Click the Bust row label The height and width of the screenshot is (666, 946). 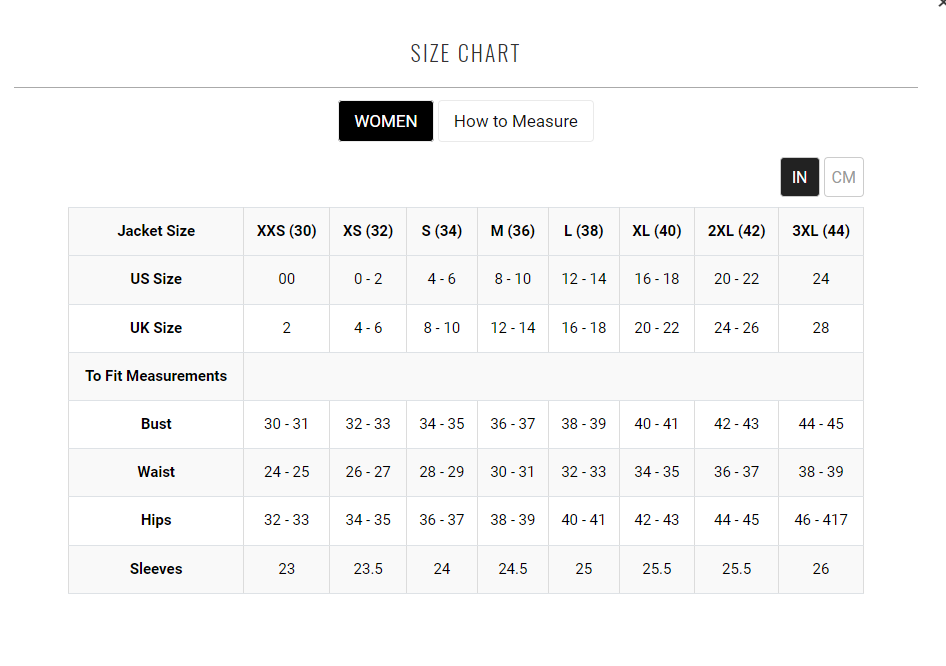tap(156, 424)
